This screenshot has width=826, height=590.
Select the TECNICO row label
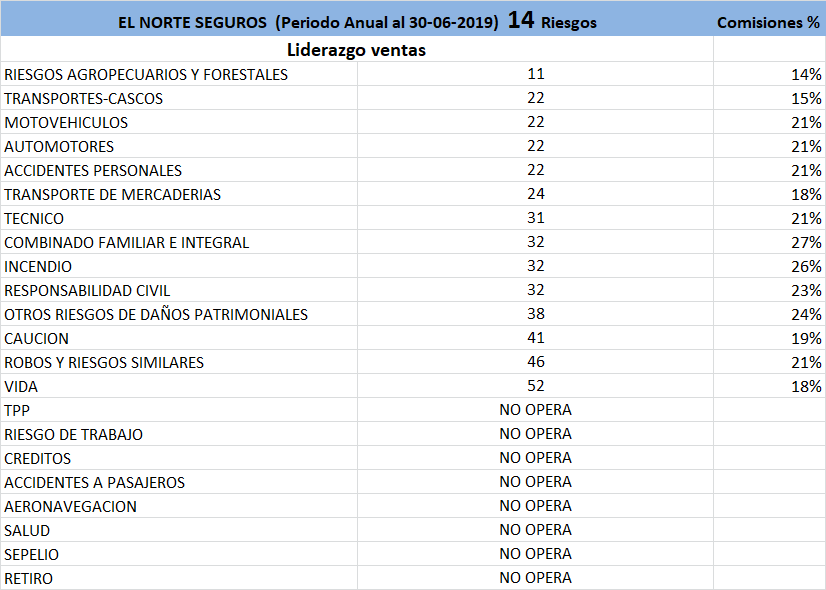[34, 219]
